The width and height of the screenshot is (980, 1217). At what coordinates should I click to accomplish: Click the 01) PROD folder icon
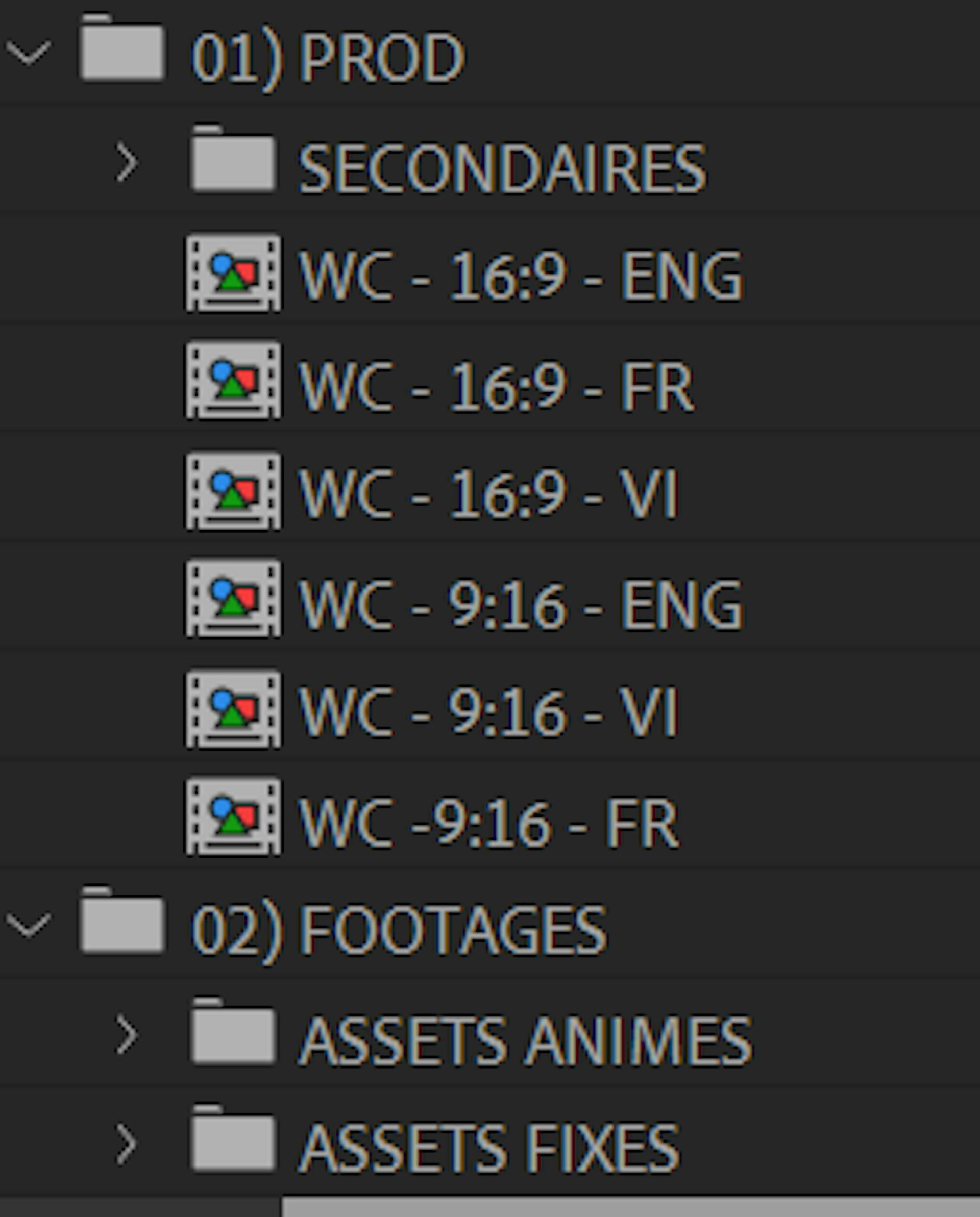tap(122, 49)
